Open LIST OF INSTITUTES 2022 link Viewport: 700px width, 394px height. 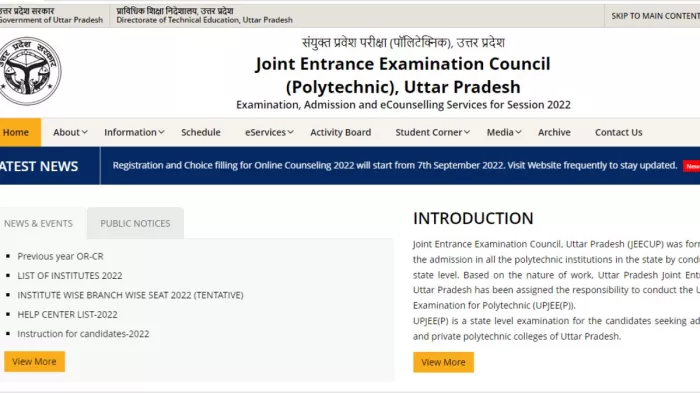coord(70,276)
